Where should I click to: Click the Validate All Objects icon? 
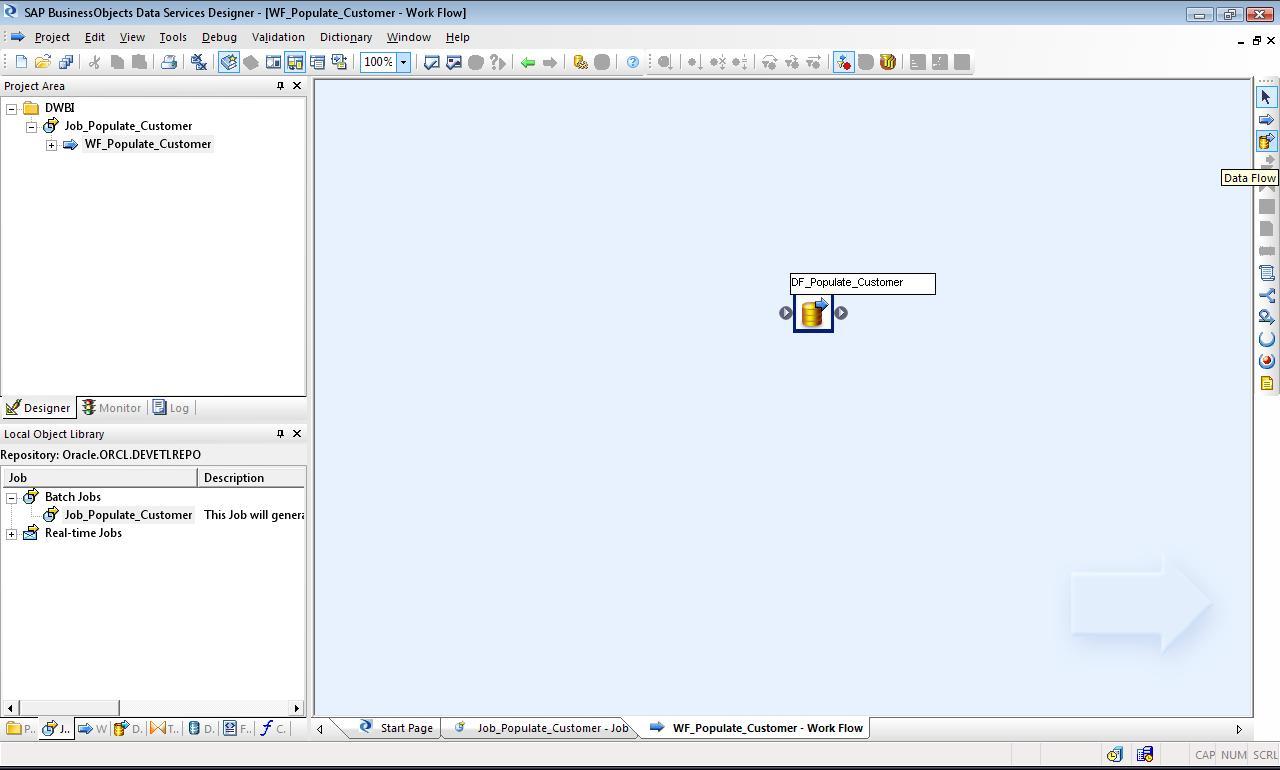(454, 62)
